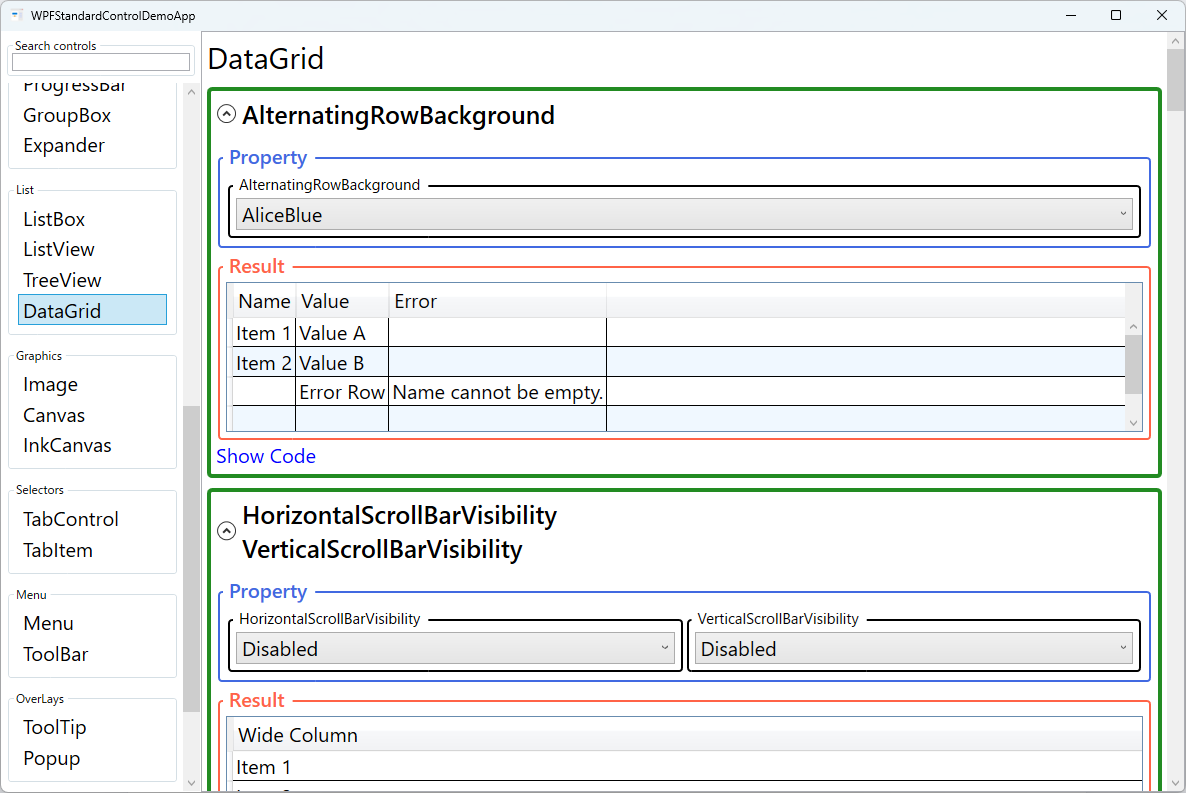Select ToolTip in the OverLays group
This screenshot has width=1186, height=793.
[55, 727]
